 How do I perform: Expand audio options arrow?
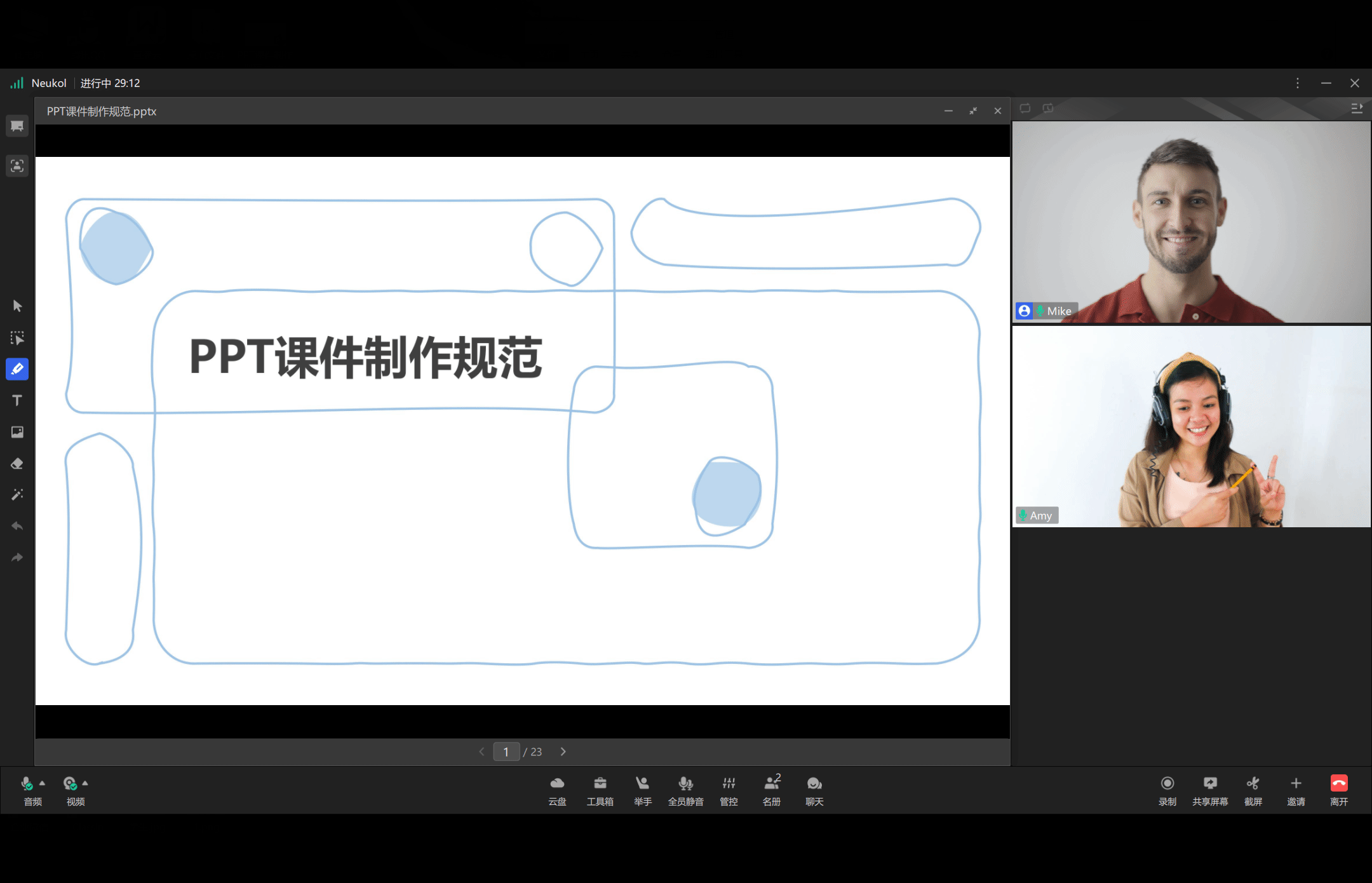point(43,783)
